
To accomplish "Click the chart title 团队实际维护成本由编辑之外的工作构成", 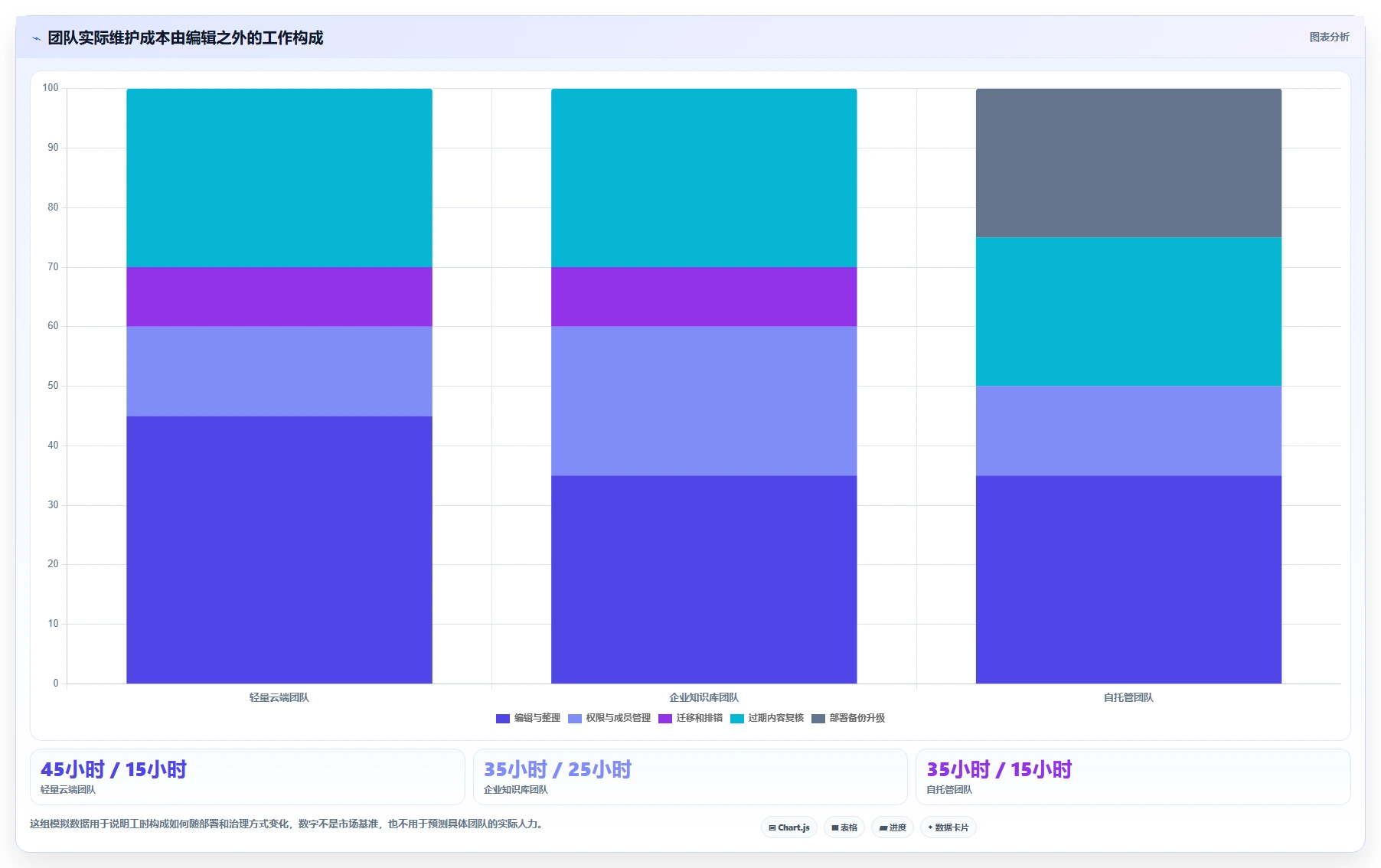I will coord(185,38).
